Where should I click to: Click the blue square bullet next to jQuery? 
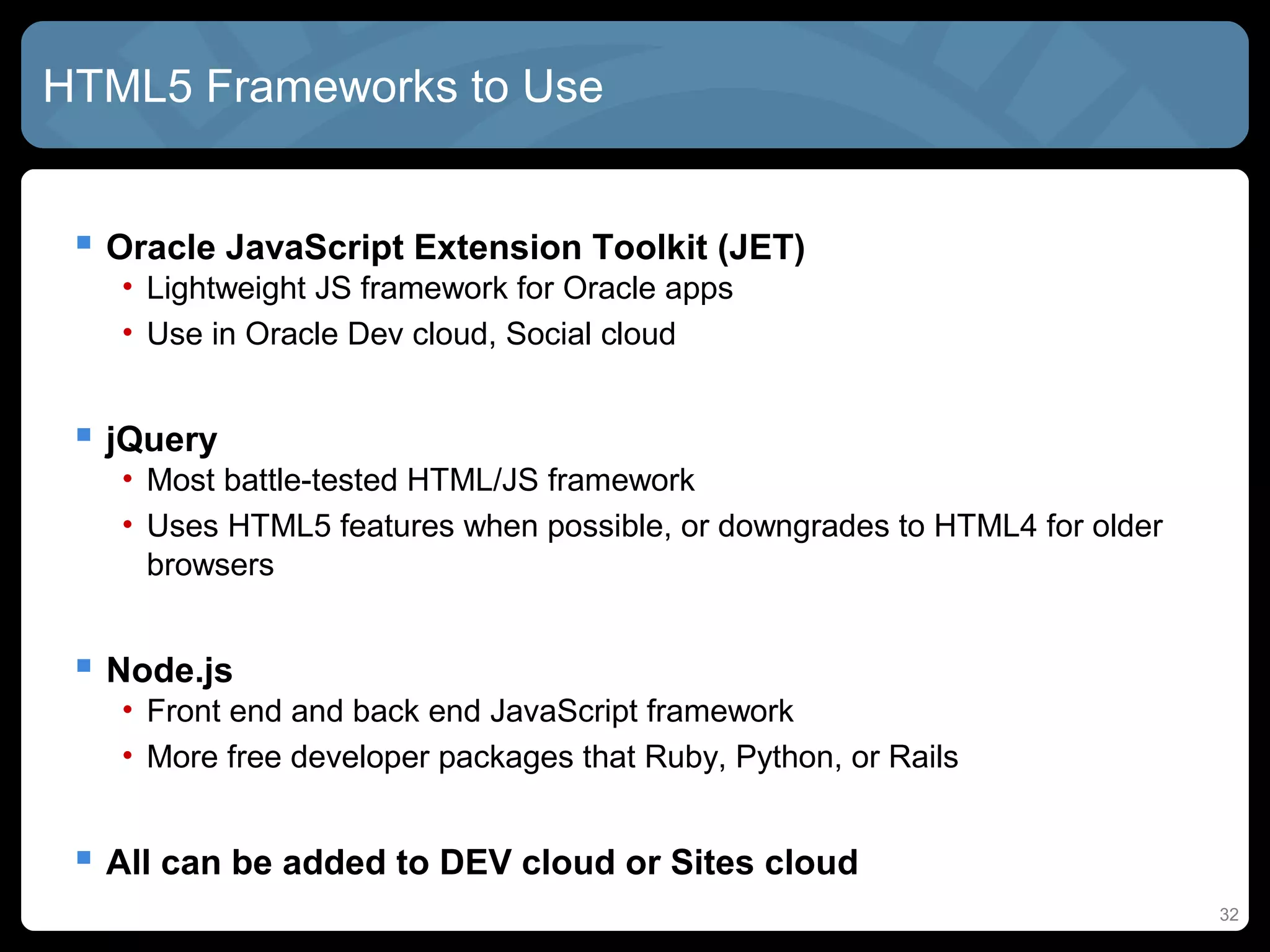click(84, 434)
